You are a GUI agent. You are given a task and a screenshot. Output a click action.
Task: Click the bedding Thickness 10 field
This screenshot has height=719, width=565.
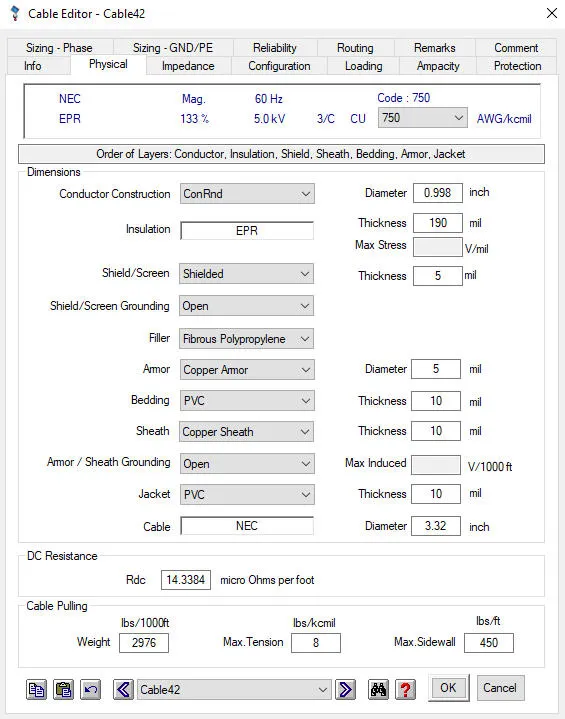point(436,401)
